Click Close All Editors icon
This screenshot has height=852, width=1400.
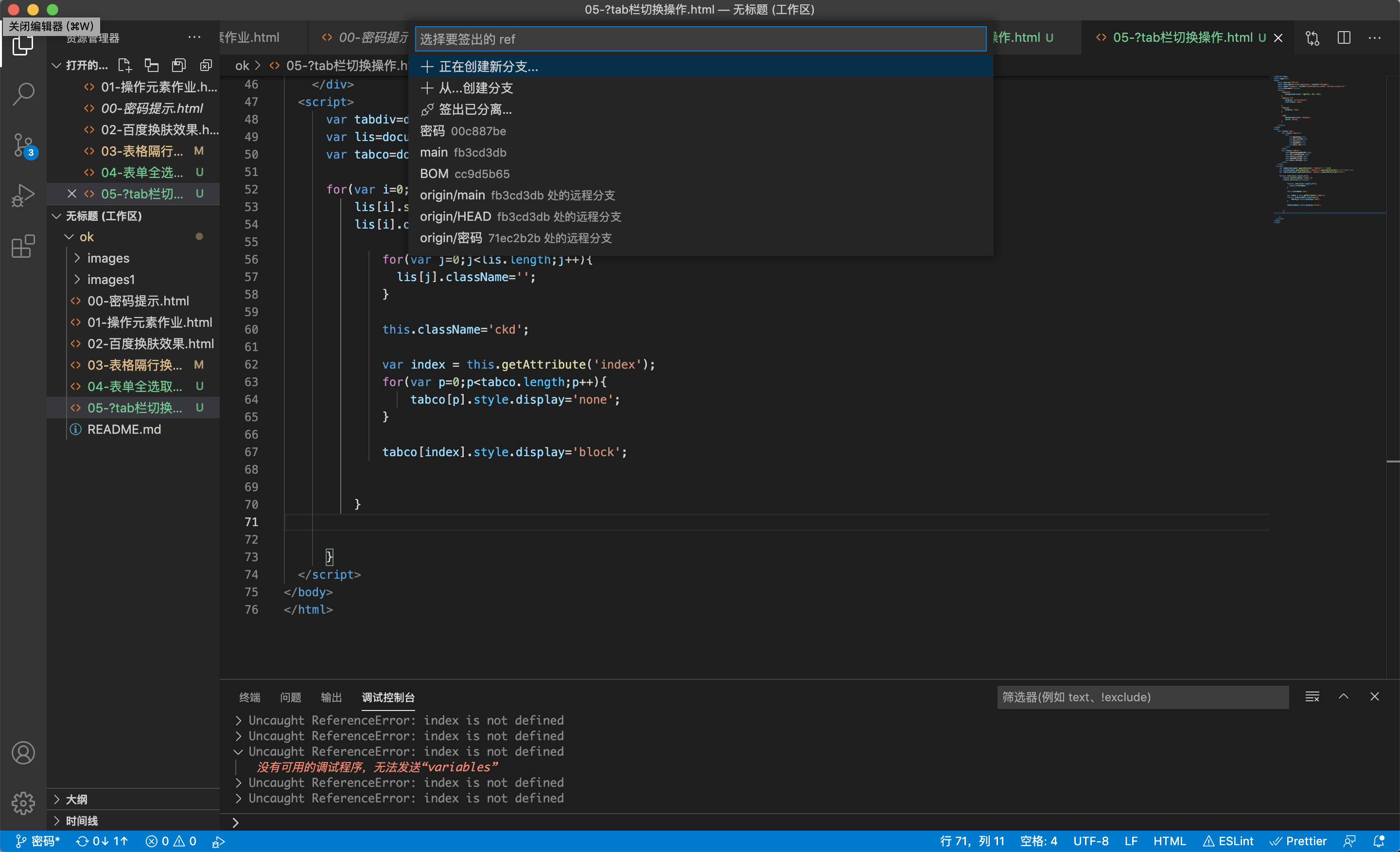click(206, 65)
